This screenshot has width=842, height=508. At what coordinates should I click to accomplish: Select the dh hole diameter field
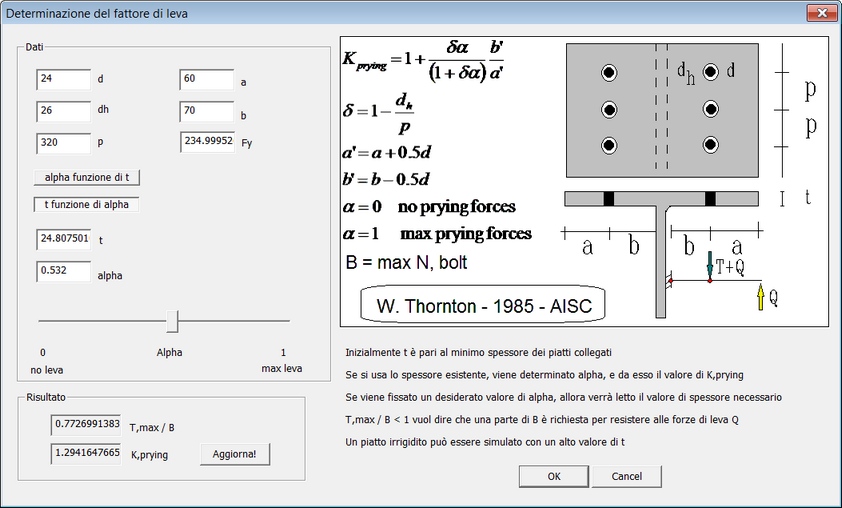click(63, 111)
